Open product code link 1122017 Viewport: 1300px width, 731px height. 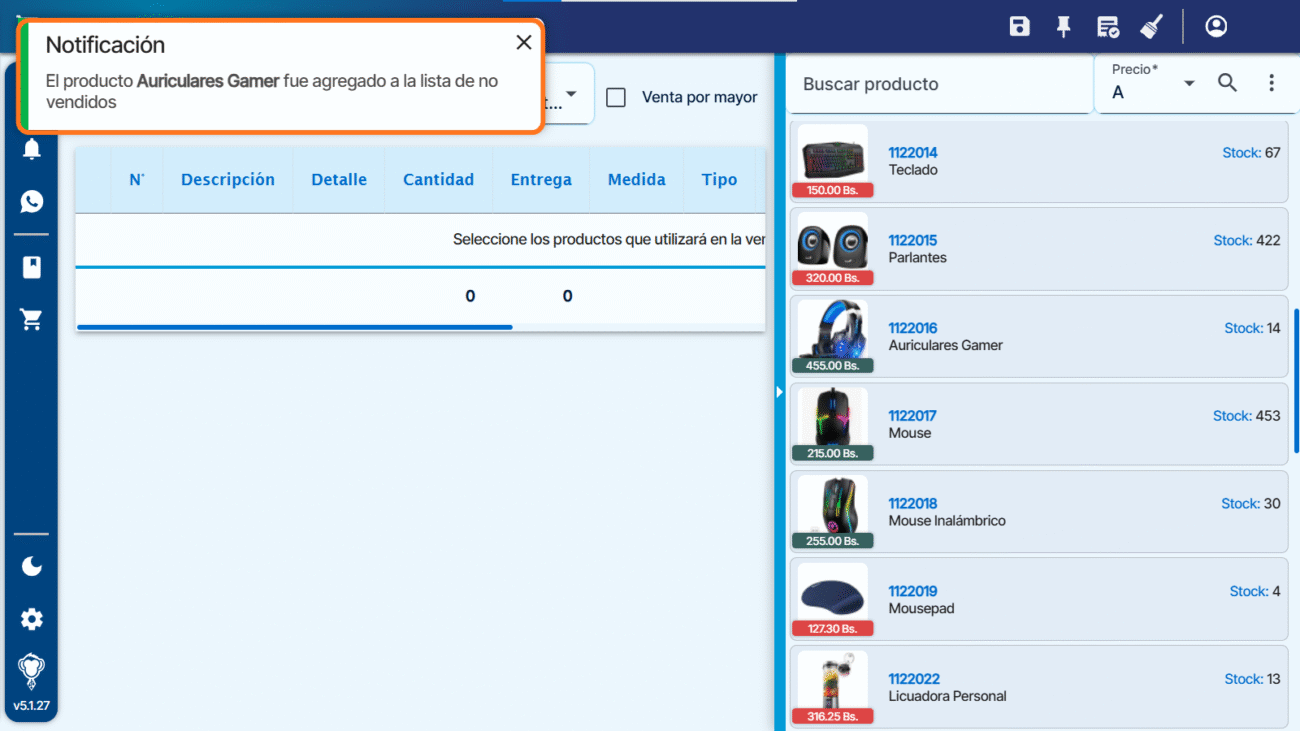912,416
